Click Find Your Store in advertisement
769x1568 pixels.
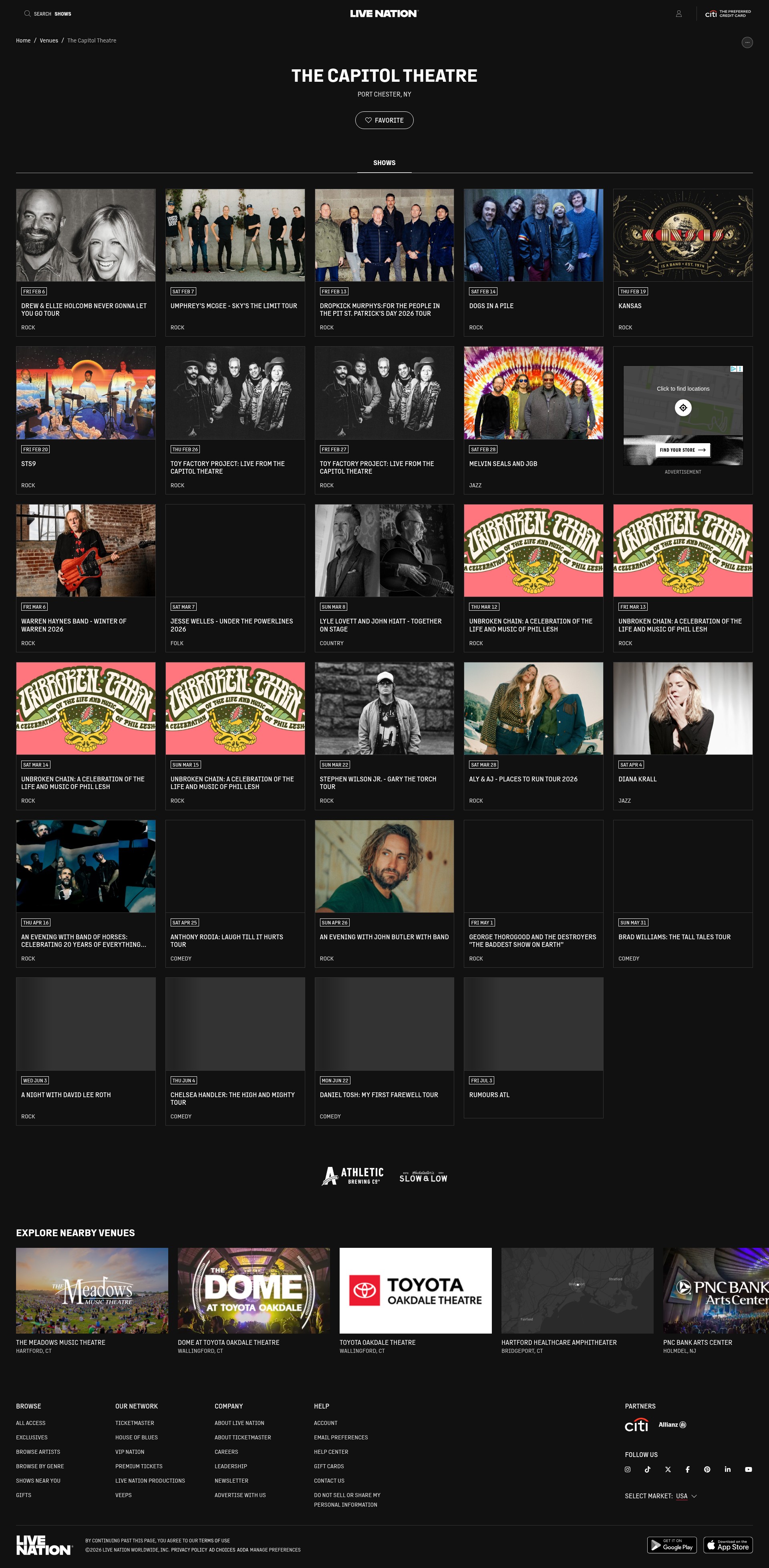pyautogui.click(x=683, y=450)
